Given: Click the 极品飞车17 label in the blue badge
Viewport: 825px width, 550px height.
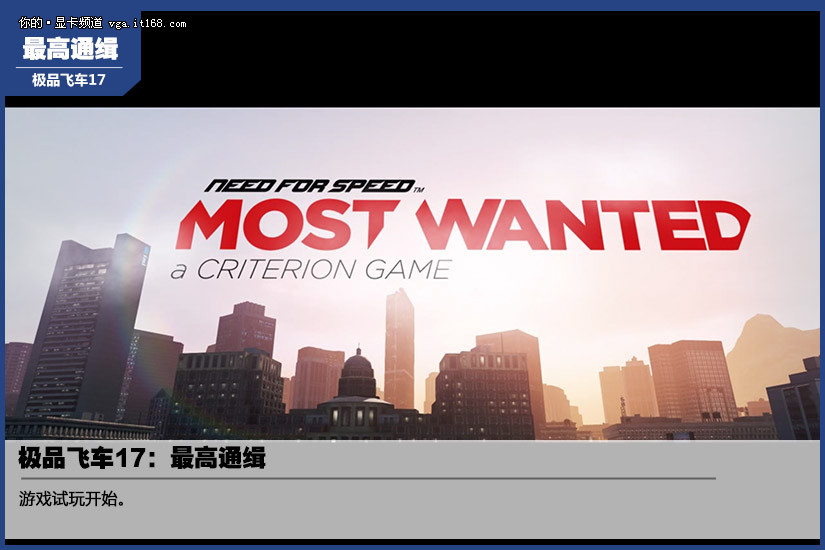Looking at the screenshot, I should pos(69,80).
